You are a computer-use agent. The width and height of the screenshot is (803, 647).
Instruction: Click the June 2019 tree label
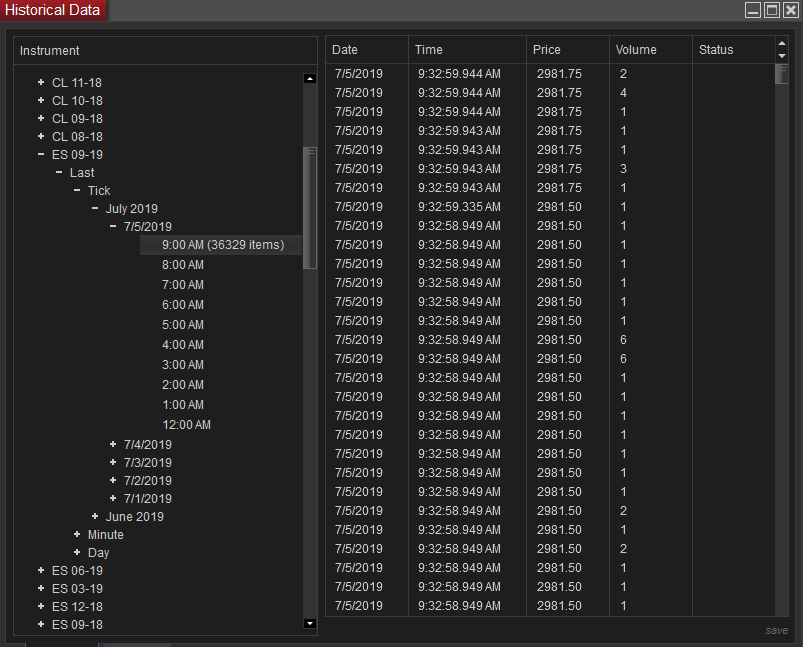coord(135,516)
